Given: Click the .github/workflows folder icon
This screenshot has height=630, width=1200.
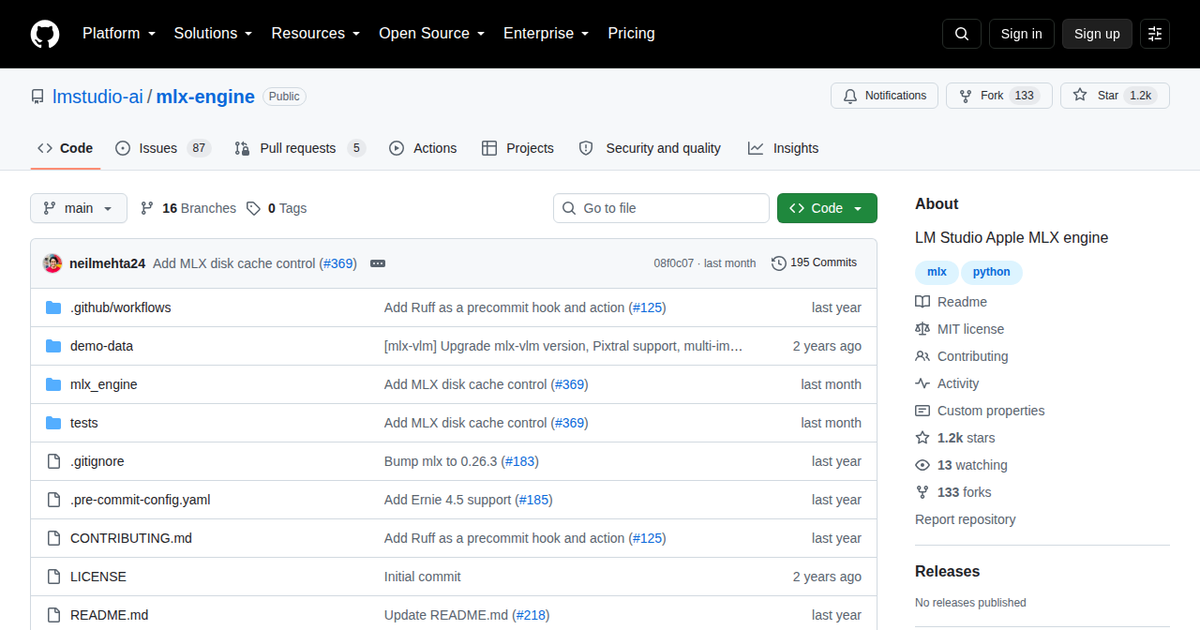Looking at the screenshot, I should pos(54,308).
